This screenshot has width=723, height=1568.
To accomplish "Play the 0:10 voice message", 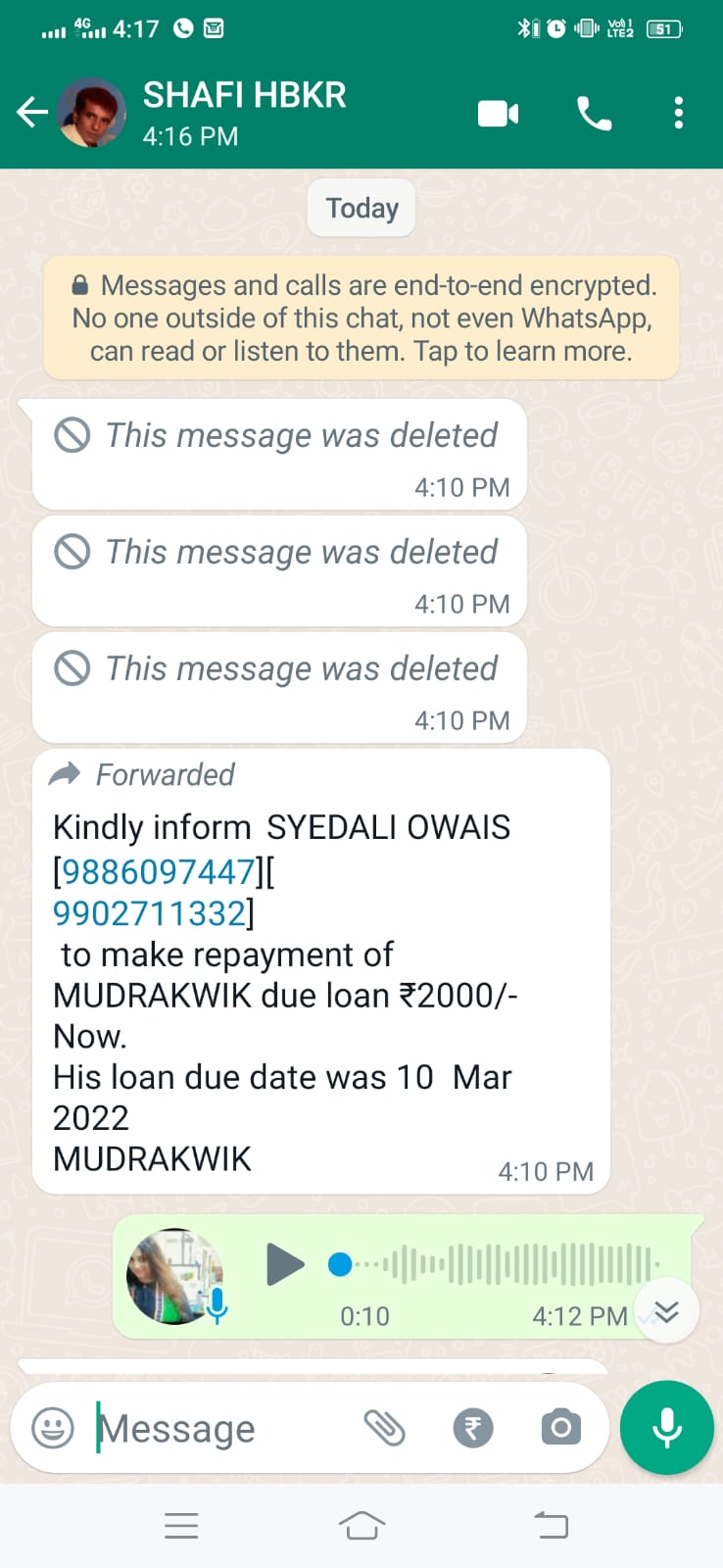I will click(x=286, y=1264).
